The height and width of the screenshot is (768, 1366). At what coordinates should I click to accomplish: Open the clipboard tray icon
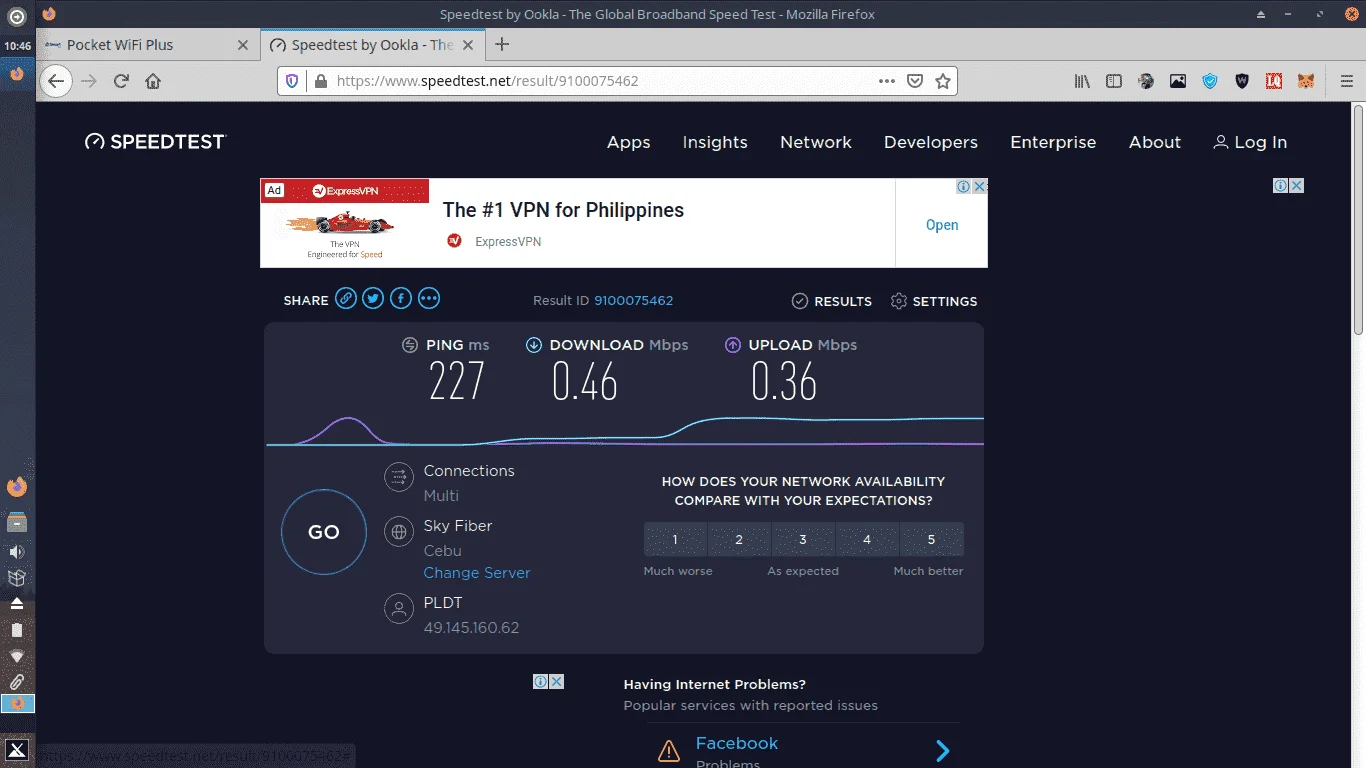coord(17,630)
